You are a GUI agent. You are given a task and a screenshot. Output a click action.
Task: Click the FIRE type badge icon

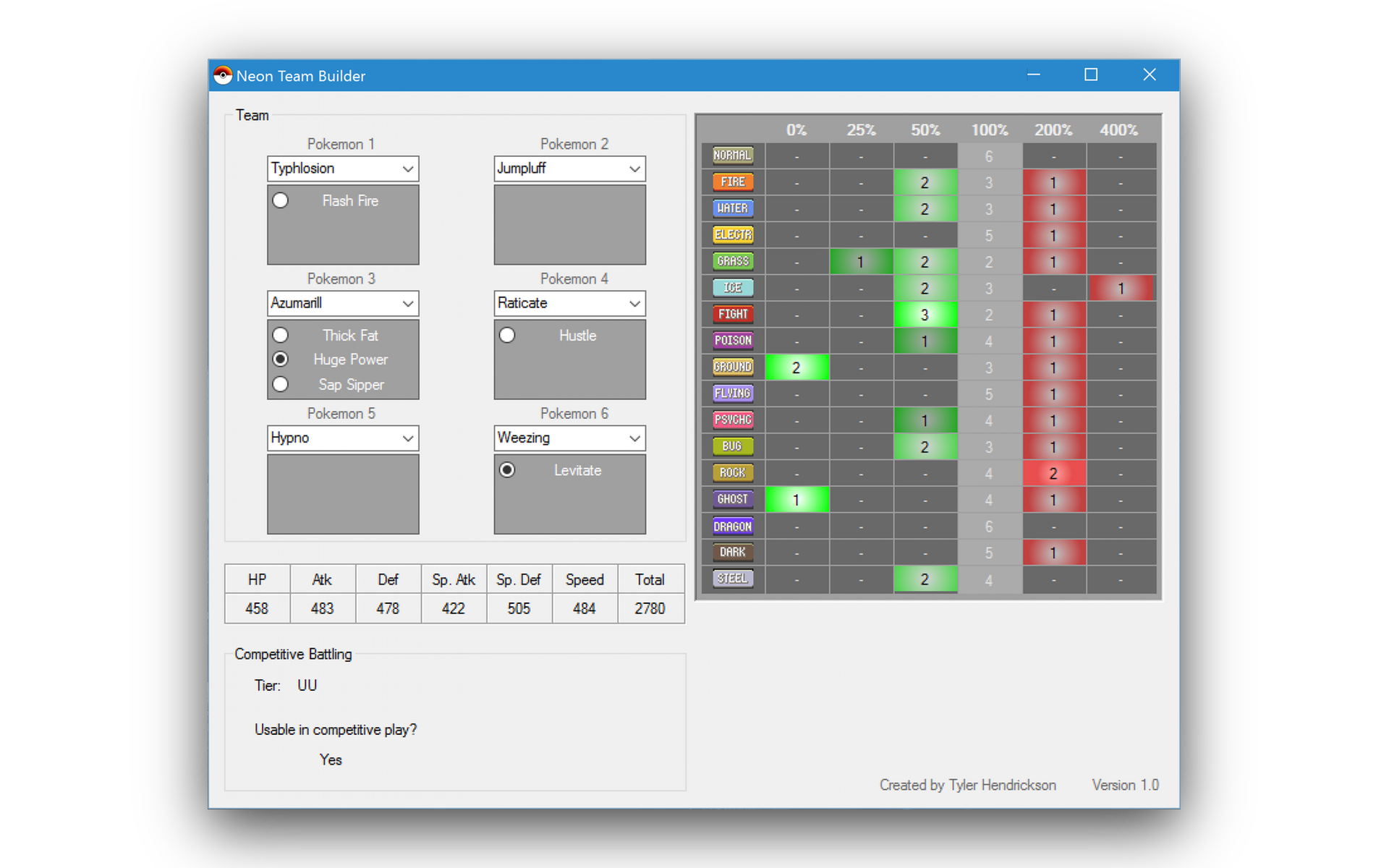733,182
